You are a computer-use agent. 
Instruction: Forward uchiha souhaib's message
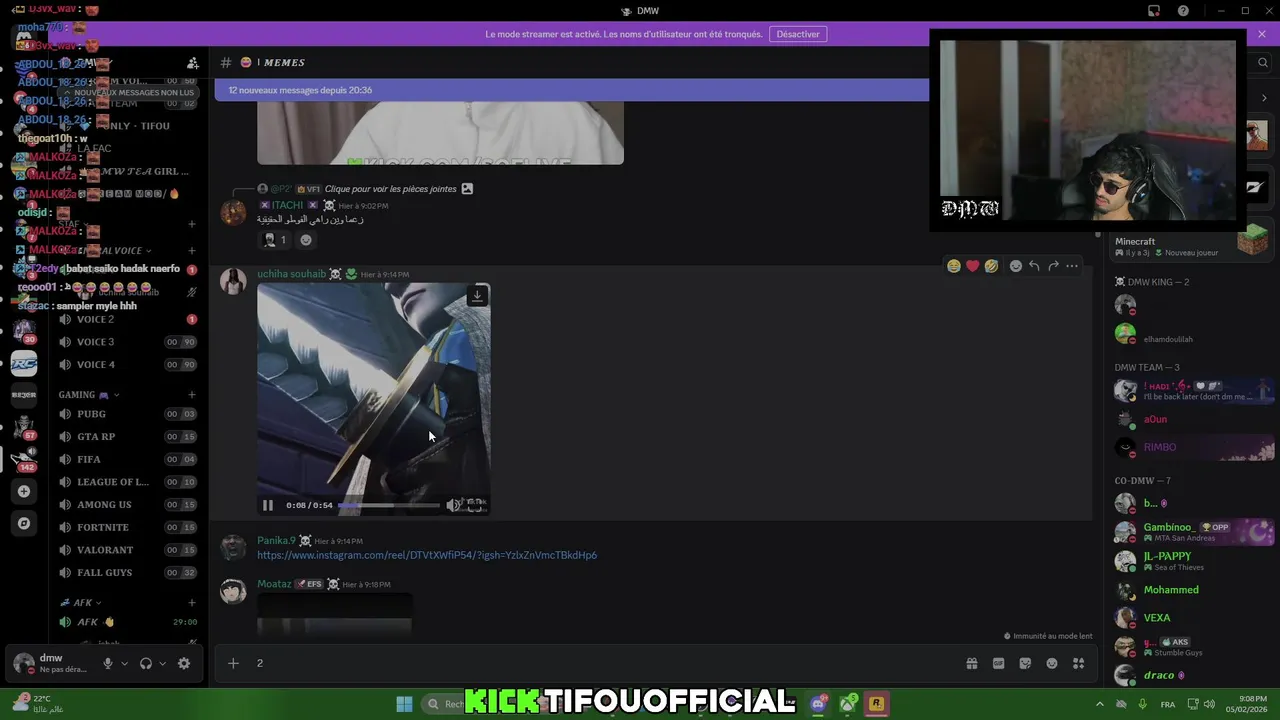tap(1053, 266)
